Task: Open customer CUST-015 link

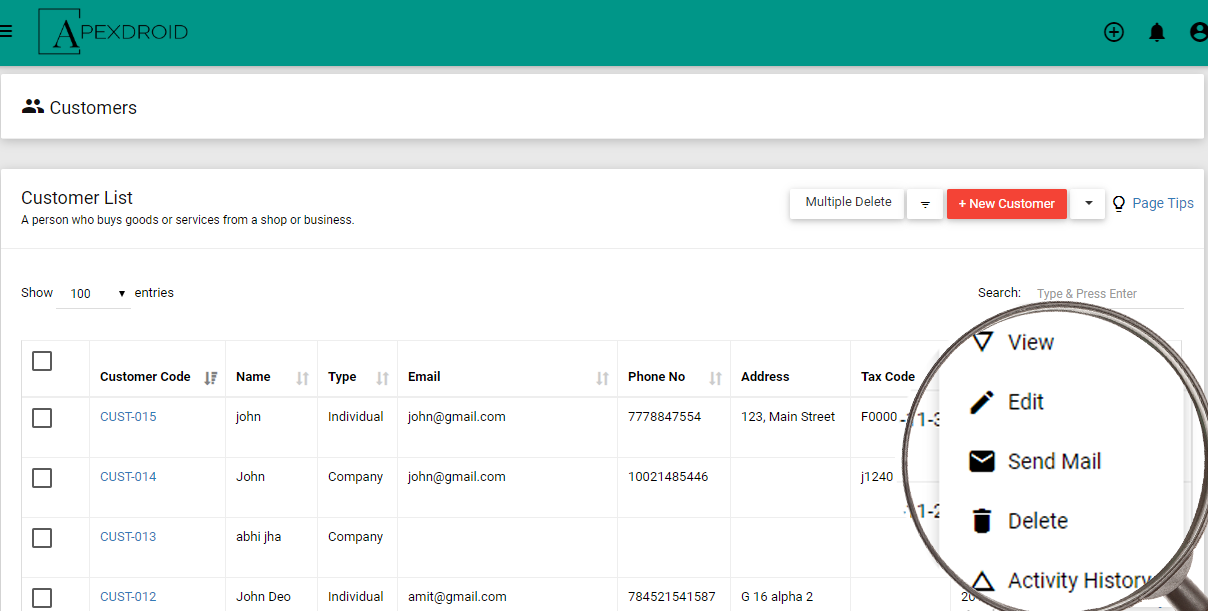Action: [128, 417]
